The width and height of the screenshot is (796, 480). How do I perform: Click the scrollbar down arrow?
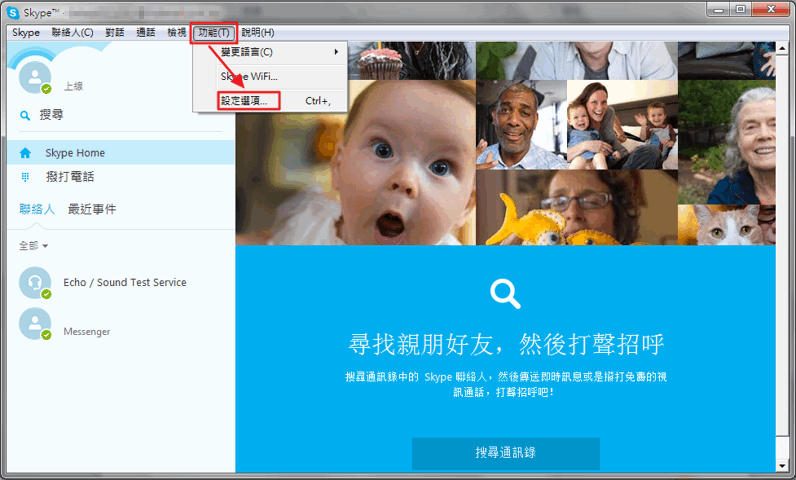(x=782, y=465)
